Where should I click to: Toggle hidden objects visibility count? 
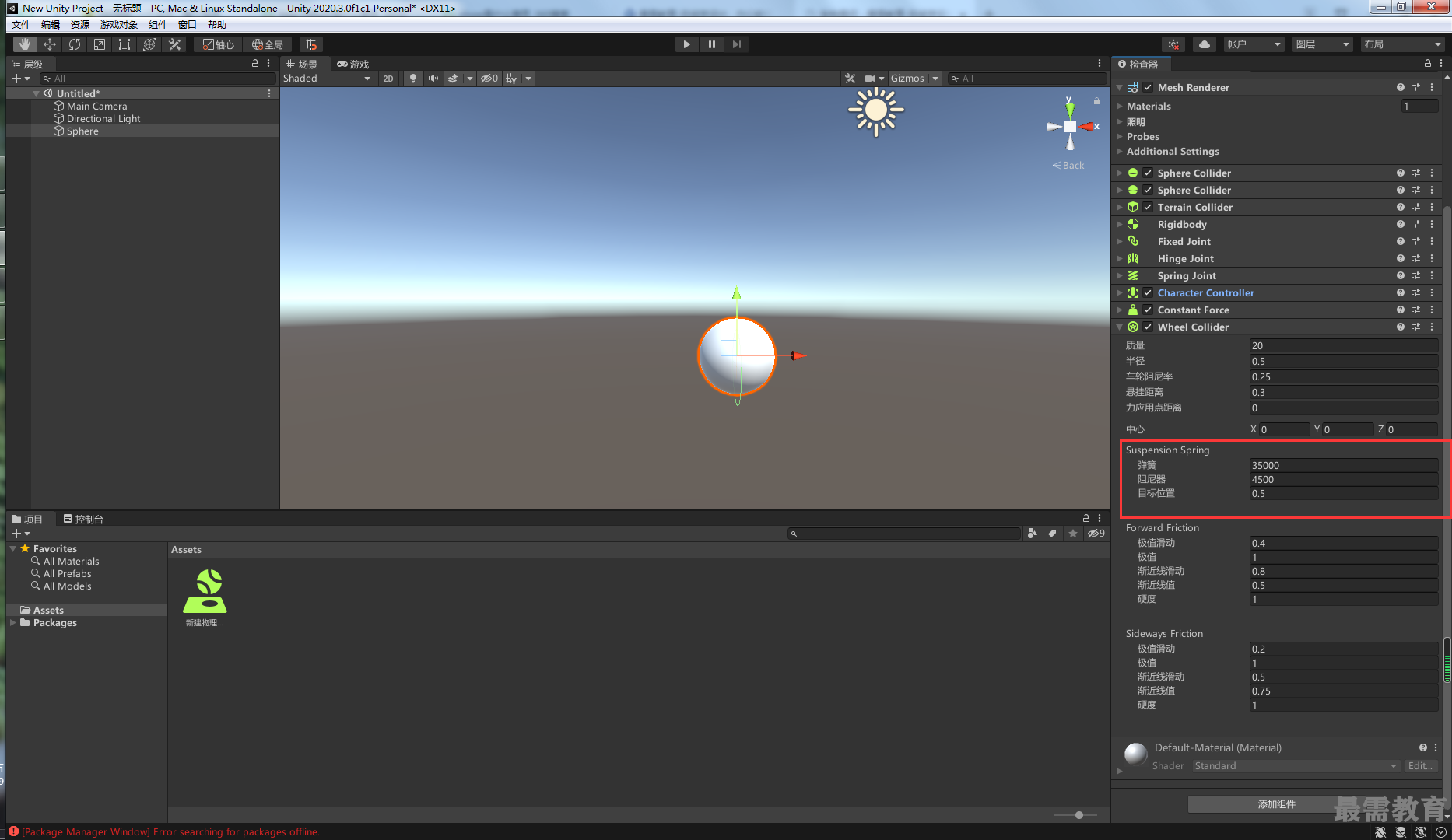tap(489, 79)
